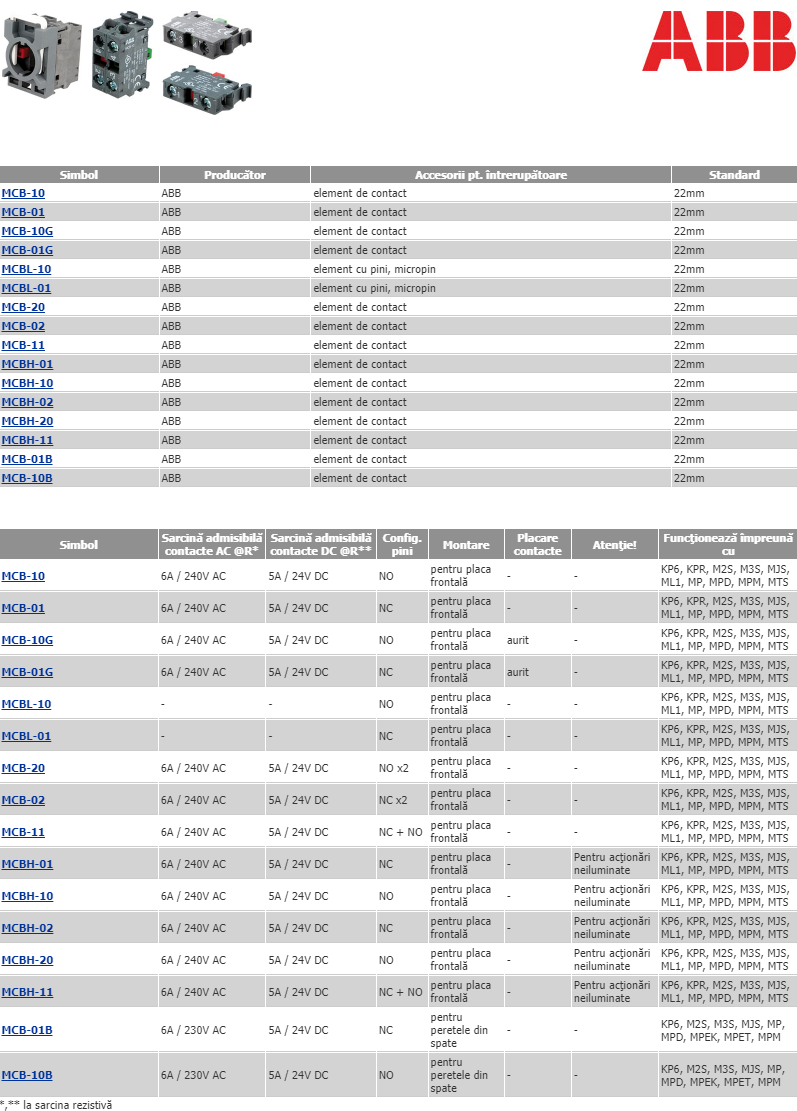Open MCB-01G link in the Producător table
The height and width of the screenshot is (1111, 797).
27,250
